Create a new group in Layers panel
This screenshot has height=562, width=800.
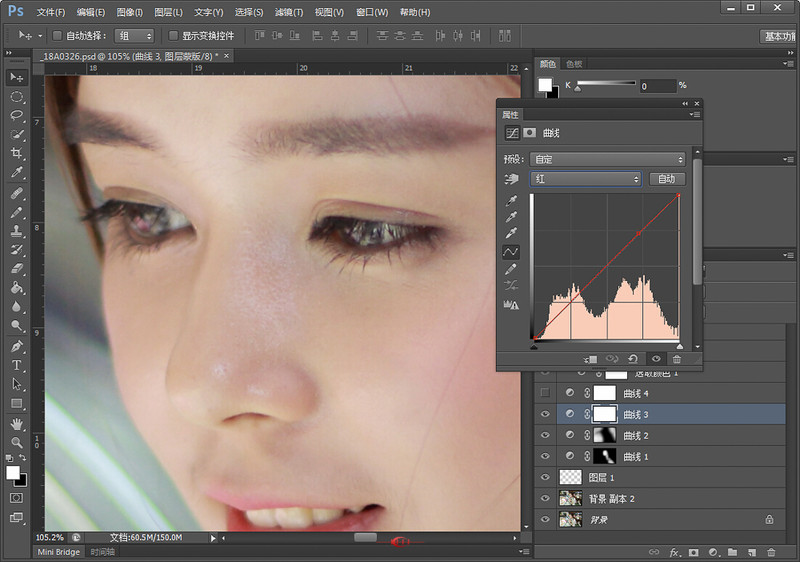[x=732, y=552]
